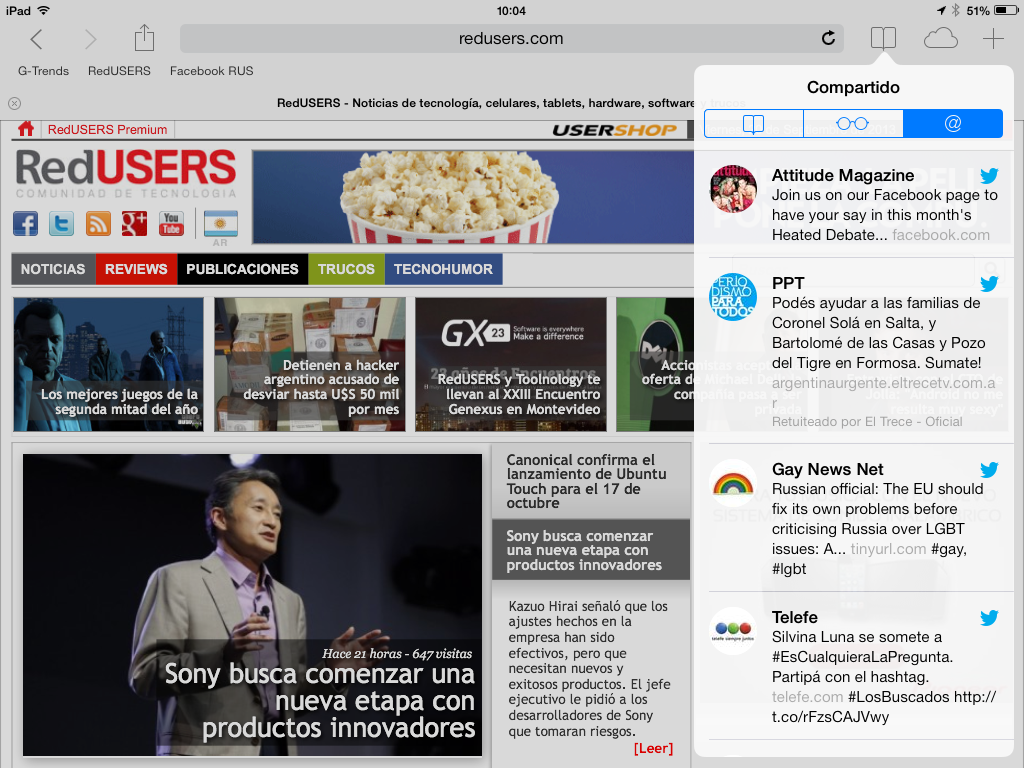Screen dimensions: 1024x768
Task: Open the Share sheet icon
Action: pos(144,38)
